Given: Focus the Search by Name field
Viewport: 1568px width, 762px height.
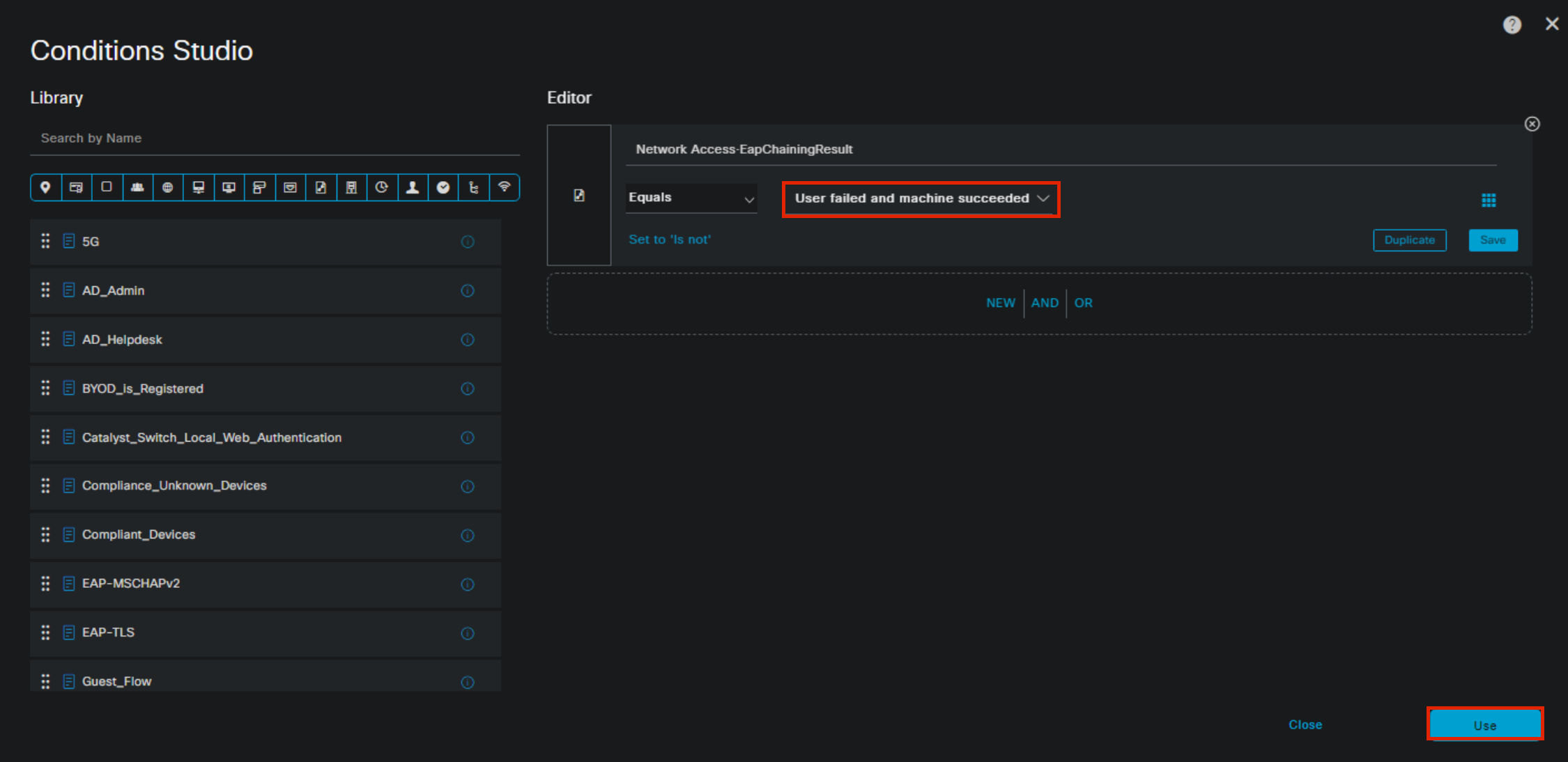Looking at the screenshot, I should tap(275, 138).
